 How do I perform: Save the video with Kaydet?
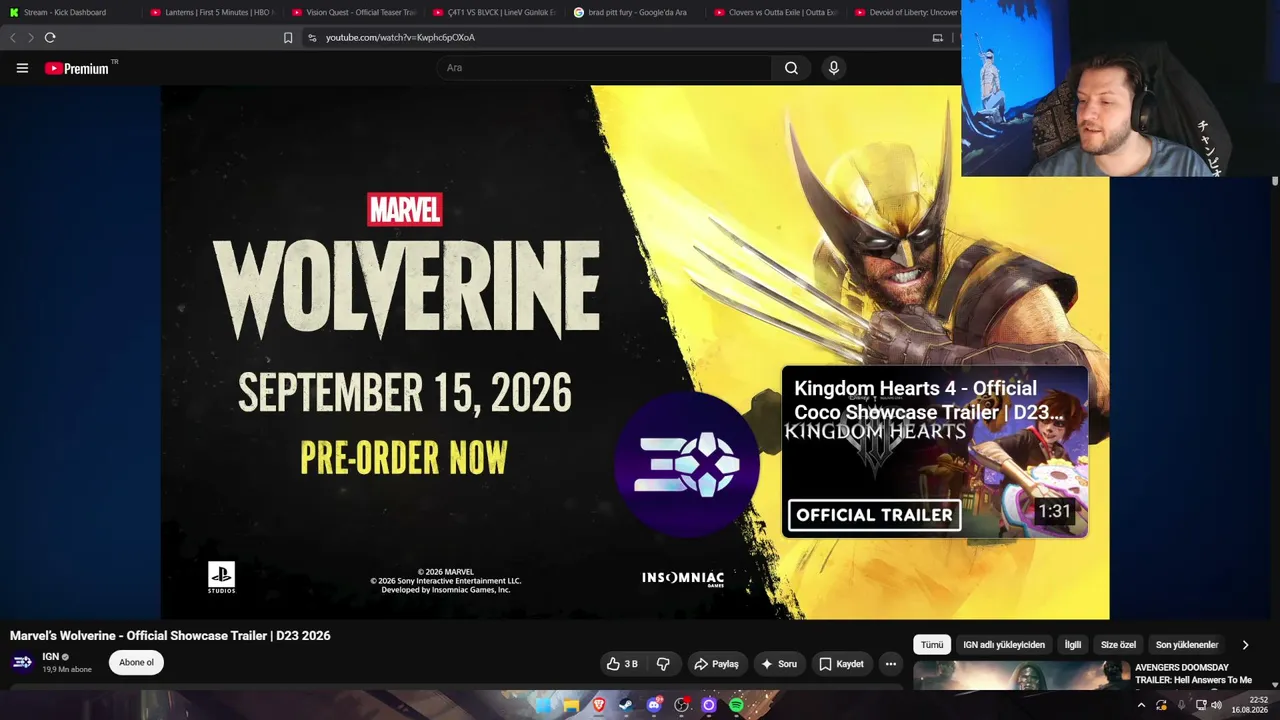pos(841,664)
